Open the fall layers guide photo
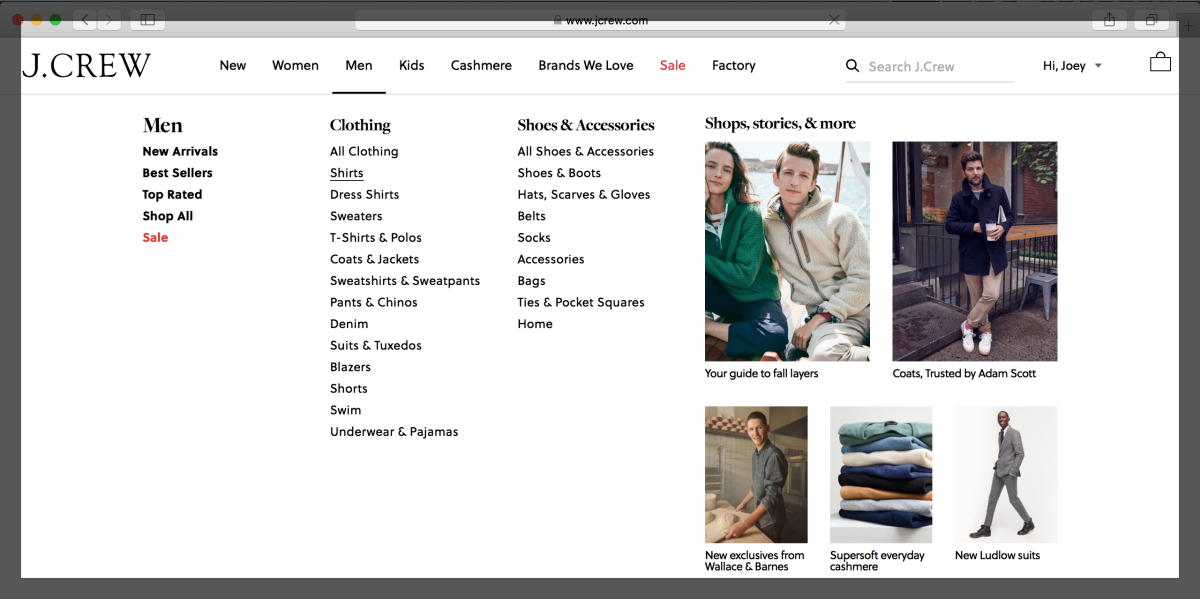 (787, 251)
